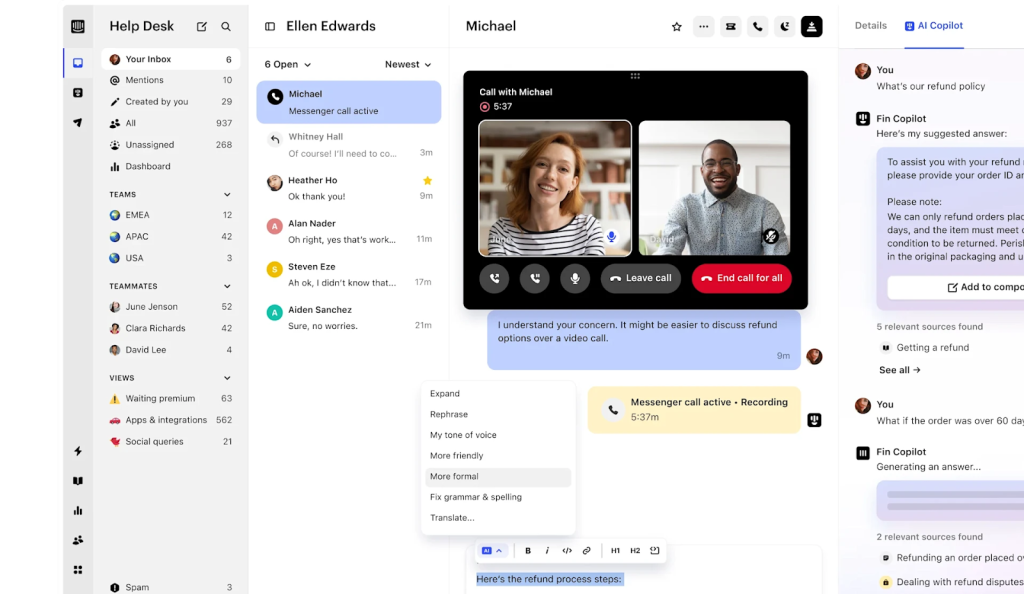This screenshot has width=1024, height=594.
Task: Collapse the Teams section in the sidebar
Action: 226,193
